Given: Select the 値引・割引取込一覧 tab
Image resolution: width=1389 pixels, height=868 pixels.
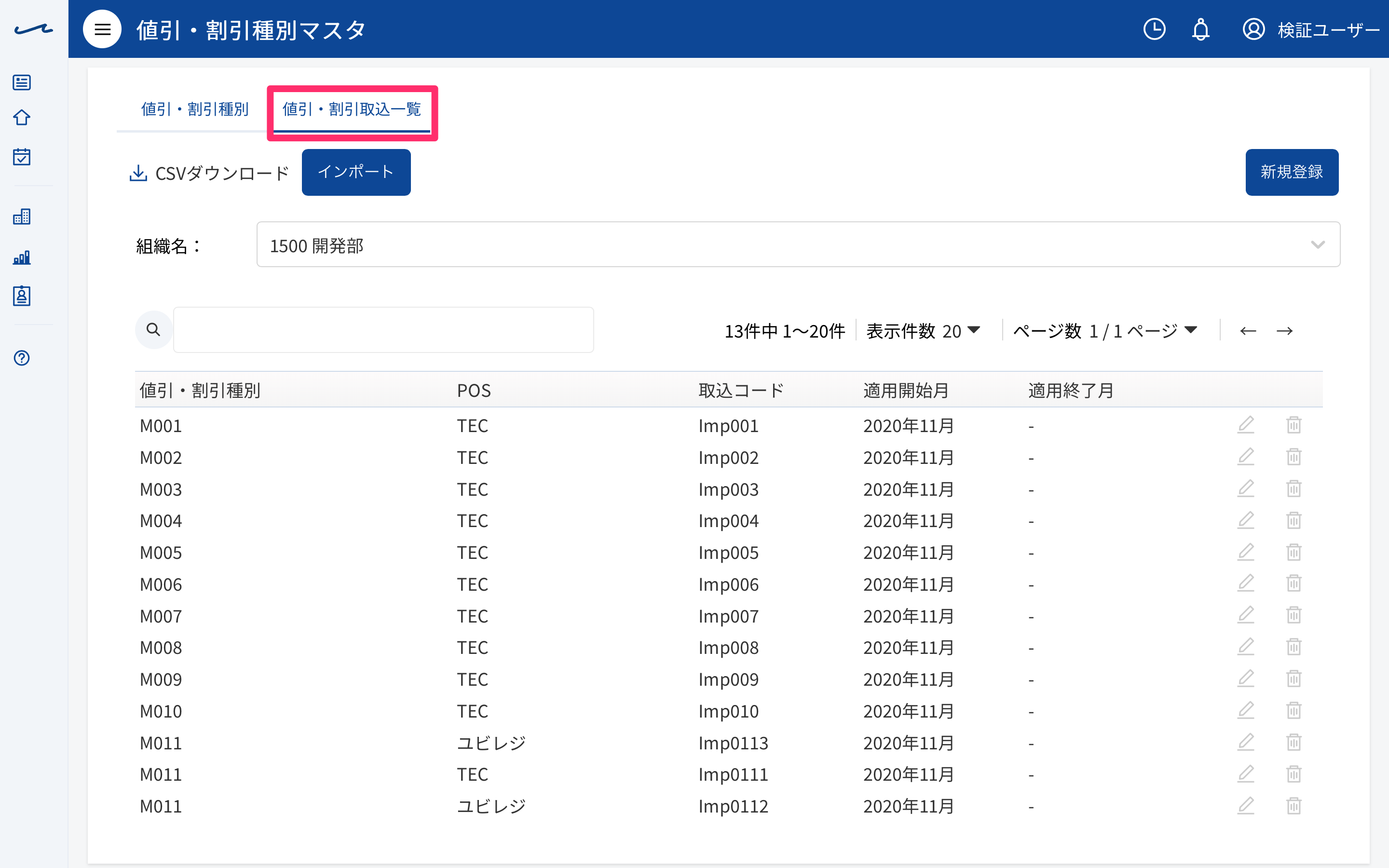Looking at the screenshot, I should [x=352, y=108].
